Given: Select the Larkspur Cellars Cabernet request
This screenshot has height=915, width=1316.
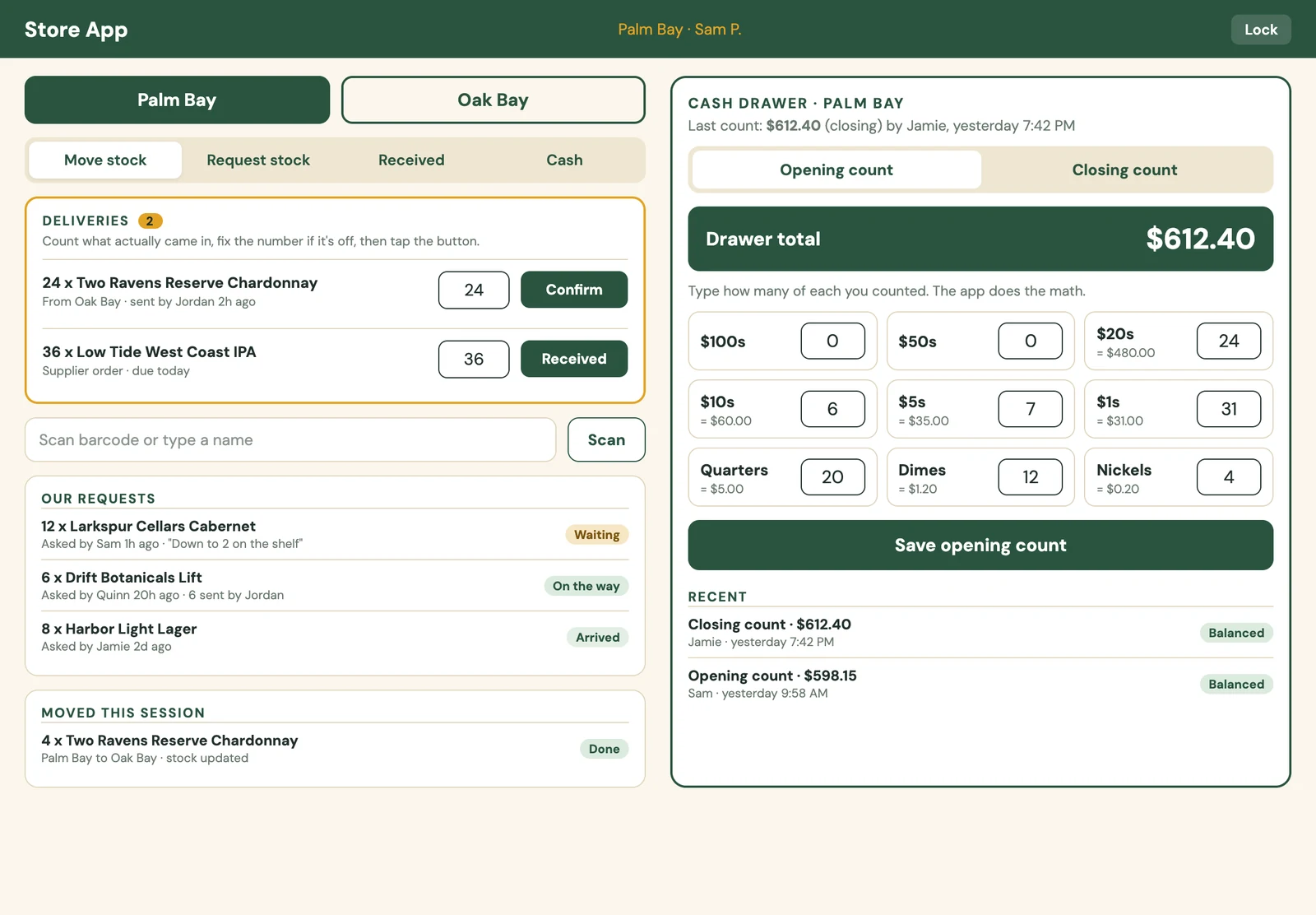Looking at the screenshot, I should click(335, 534).
